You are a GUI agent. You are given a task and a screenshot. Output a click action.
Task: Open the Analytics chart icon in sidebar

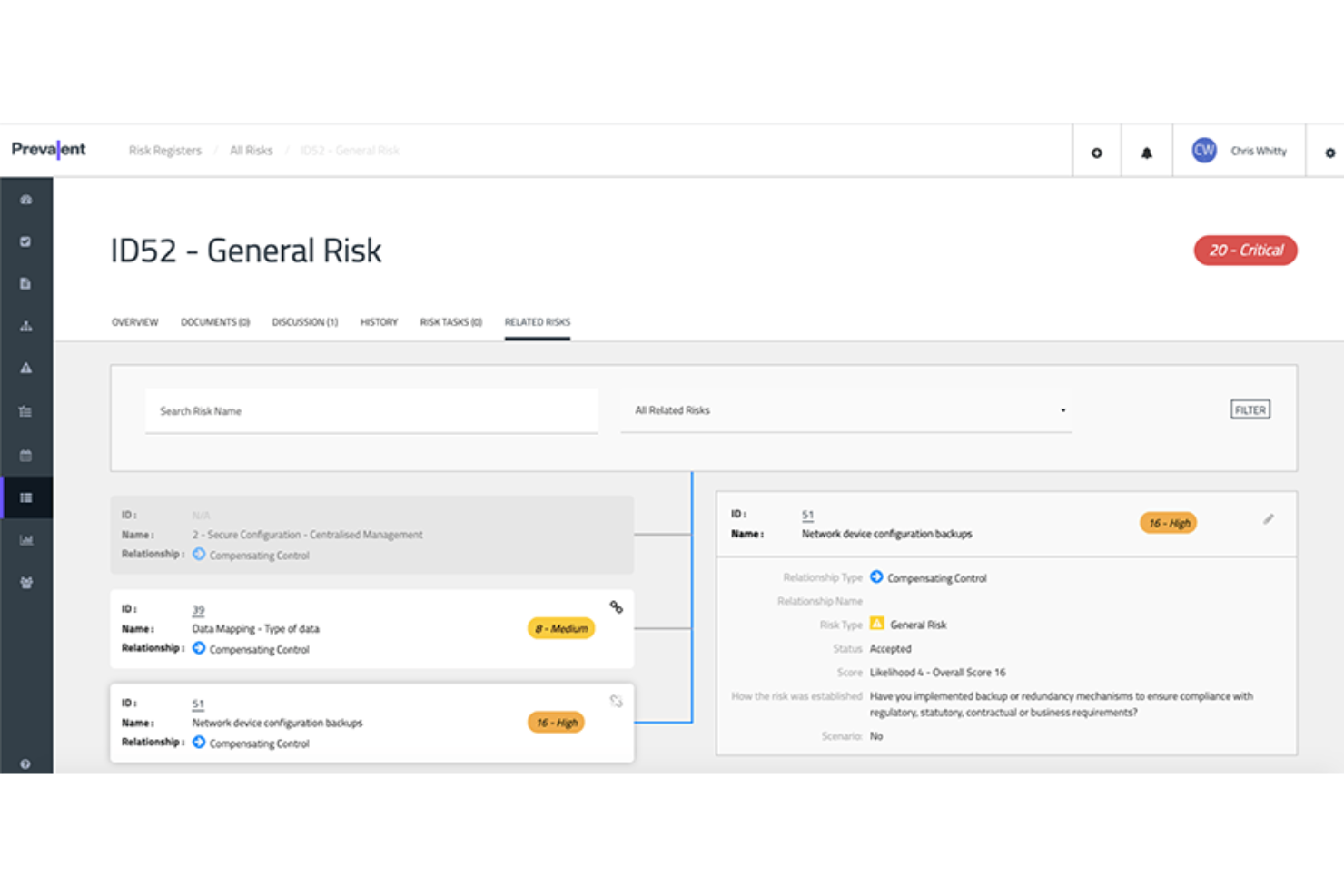(26, 539)
